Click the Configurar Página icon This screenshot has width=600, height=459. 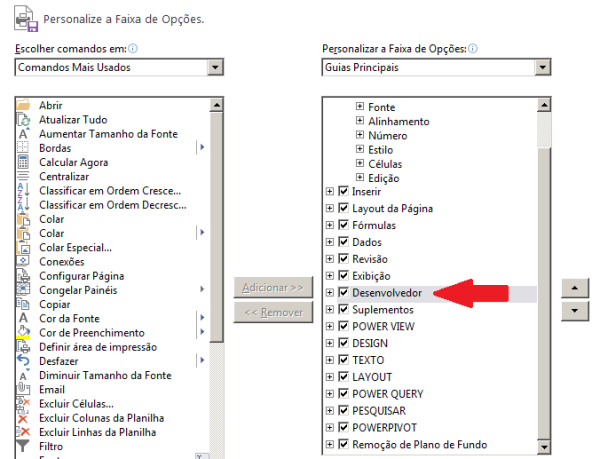coord(23,276)
